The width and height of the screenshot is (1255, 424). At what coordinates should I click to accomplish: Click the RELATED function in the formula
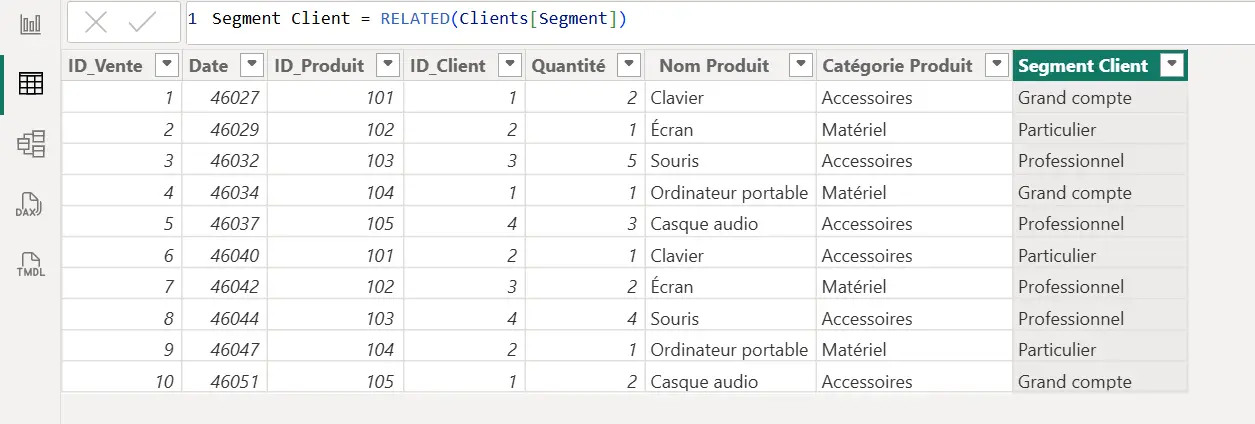tap(414, 19)
